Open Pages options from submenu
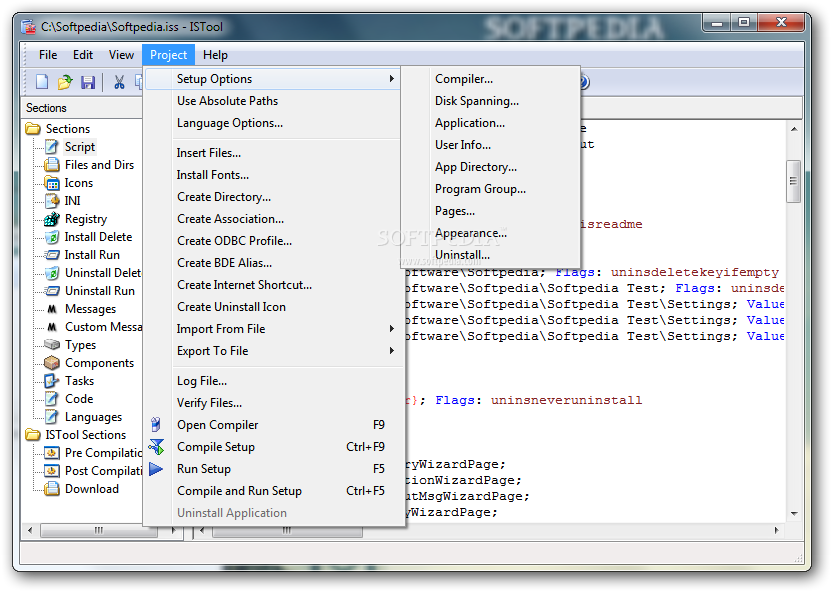The width and height of the screenshot is (832, 592). [x=490, y=211]
